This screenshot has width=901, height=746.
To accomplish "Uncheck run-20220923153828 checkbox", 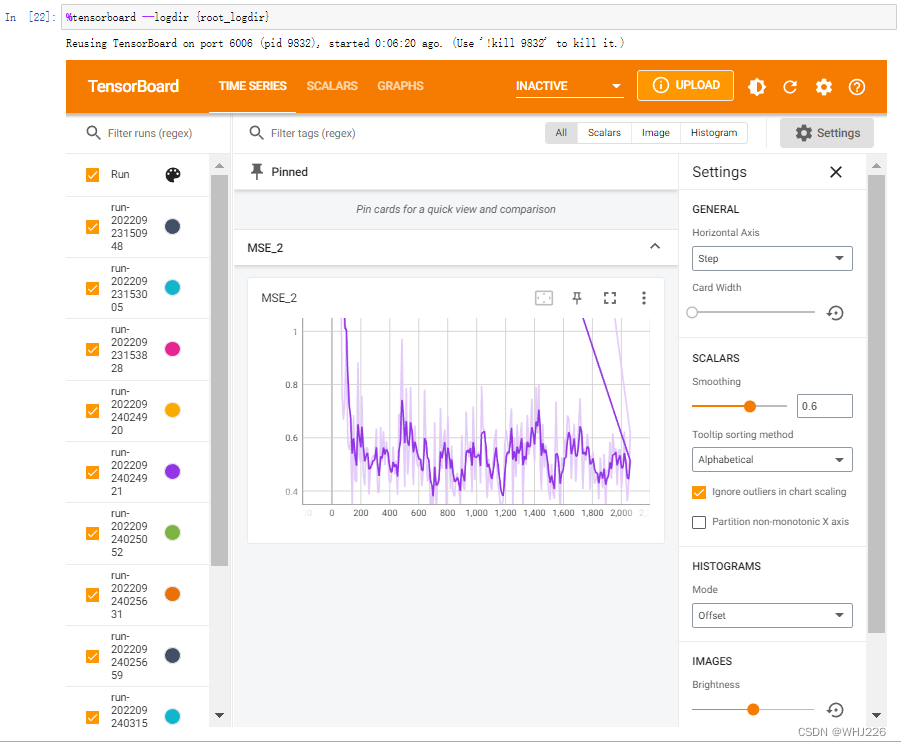I will [92, 349].
